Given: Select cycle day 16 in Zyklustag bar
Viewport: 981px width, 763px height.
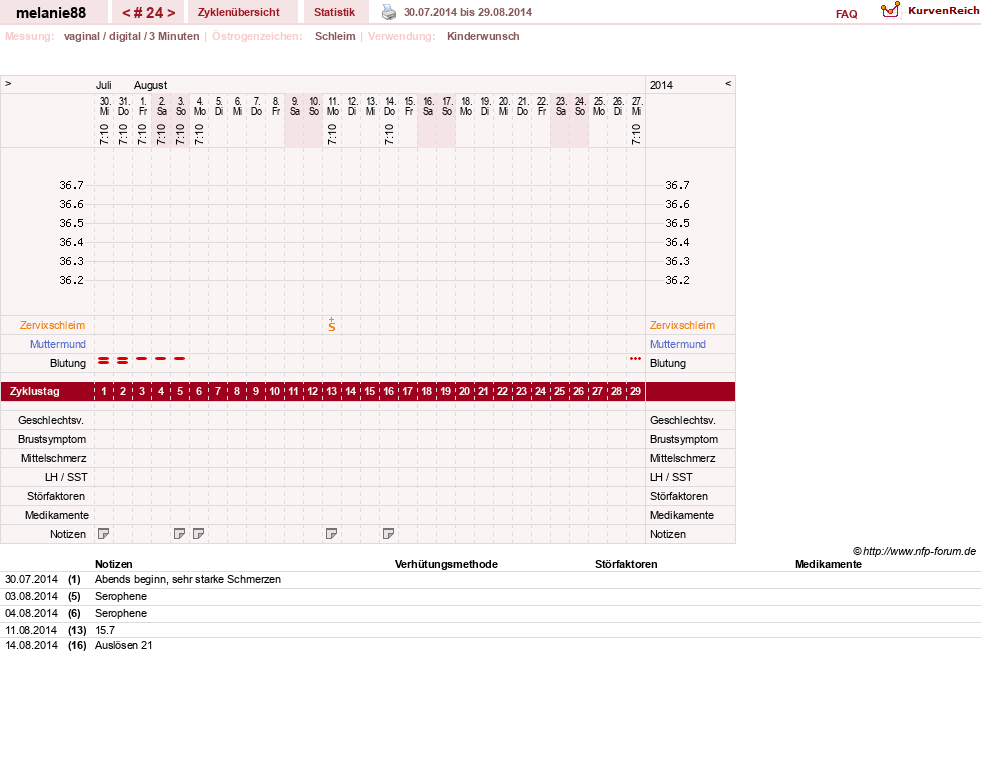Looking at the screenshot, I should (389, 392).
